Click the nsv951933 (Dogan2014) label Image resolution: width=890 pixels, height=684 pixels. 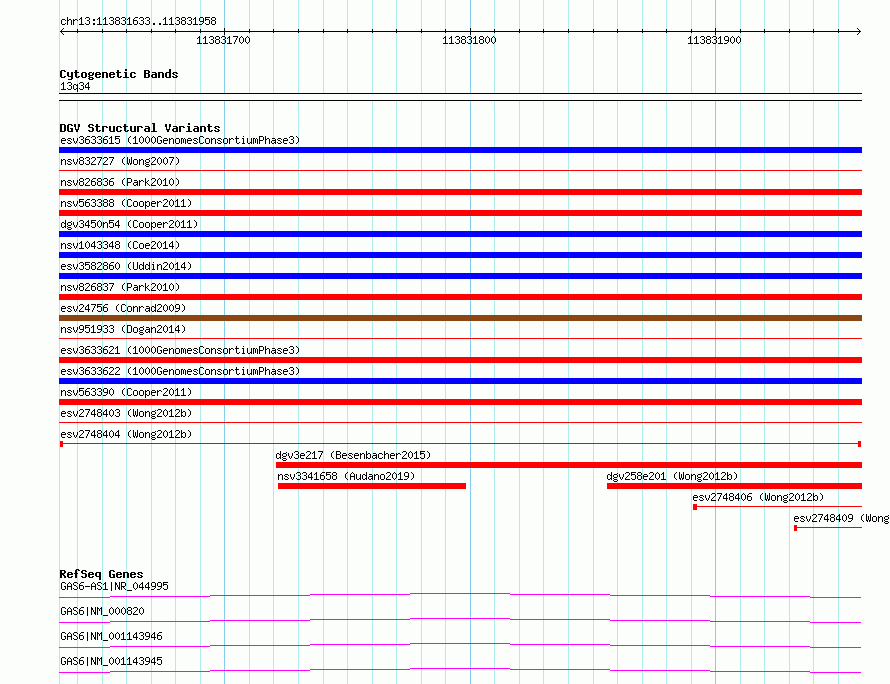coord(123,329)
